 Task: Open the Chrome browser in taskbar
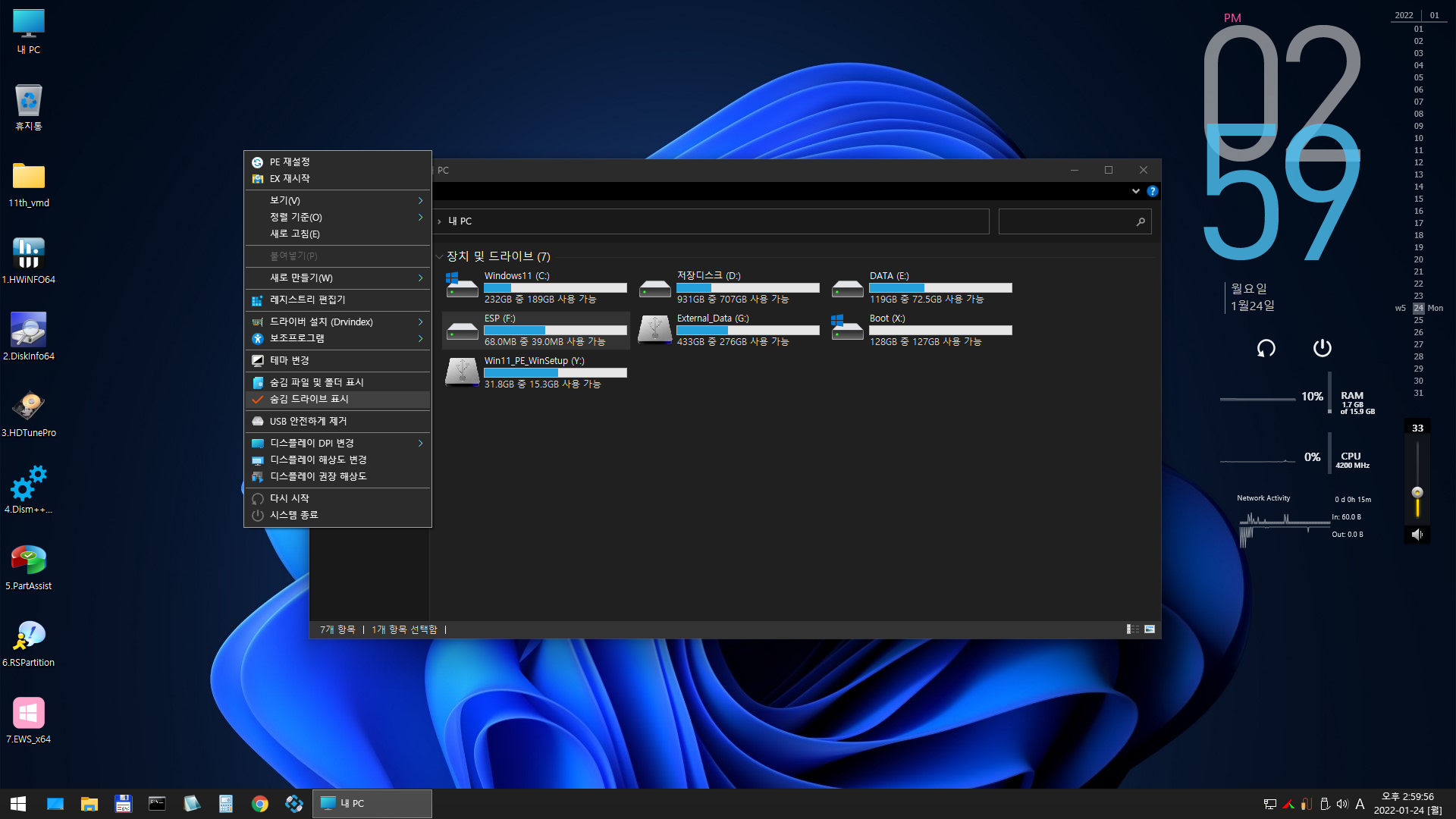click(x=260, y=804)
